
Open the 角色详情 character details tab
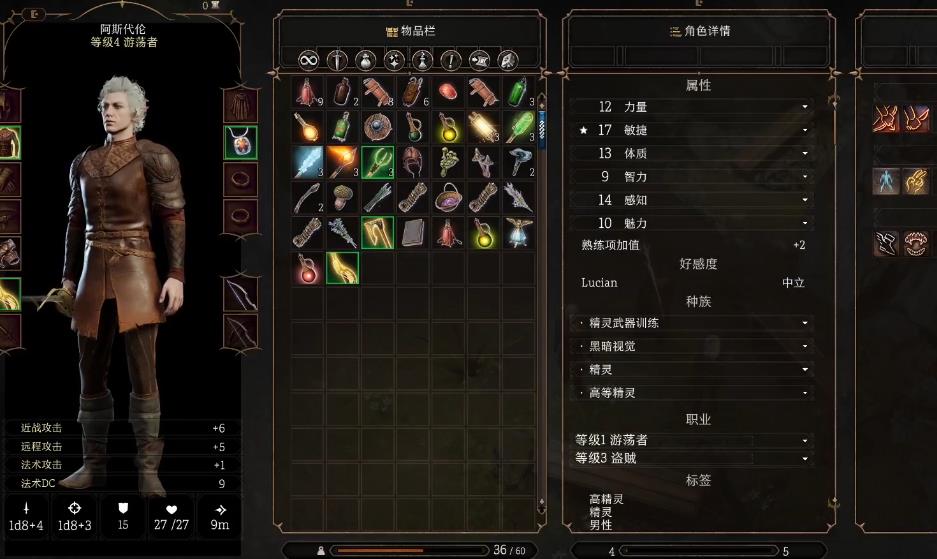(700, 31)
